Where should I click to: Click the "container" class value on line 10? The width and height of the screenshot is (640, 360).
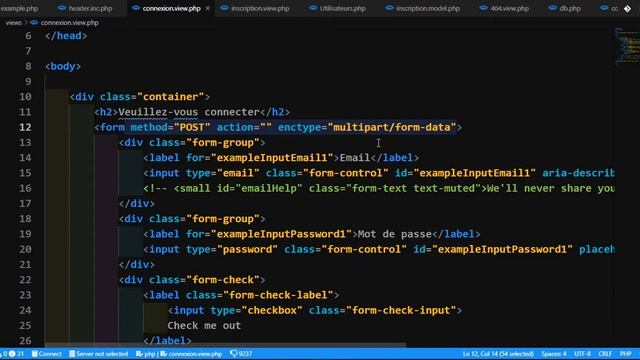tap(171, 97)
